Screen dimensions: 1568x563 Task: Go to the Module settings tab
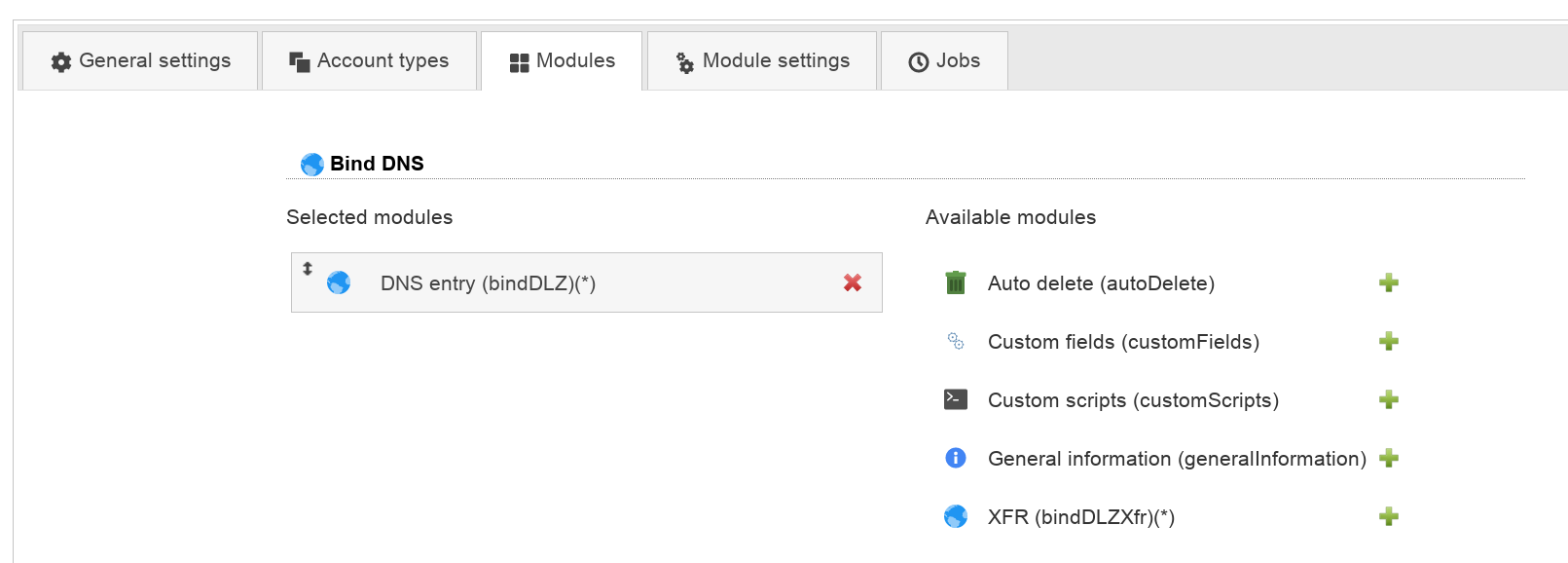(x=762, y=61)
